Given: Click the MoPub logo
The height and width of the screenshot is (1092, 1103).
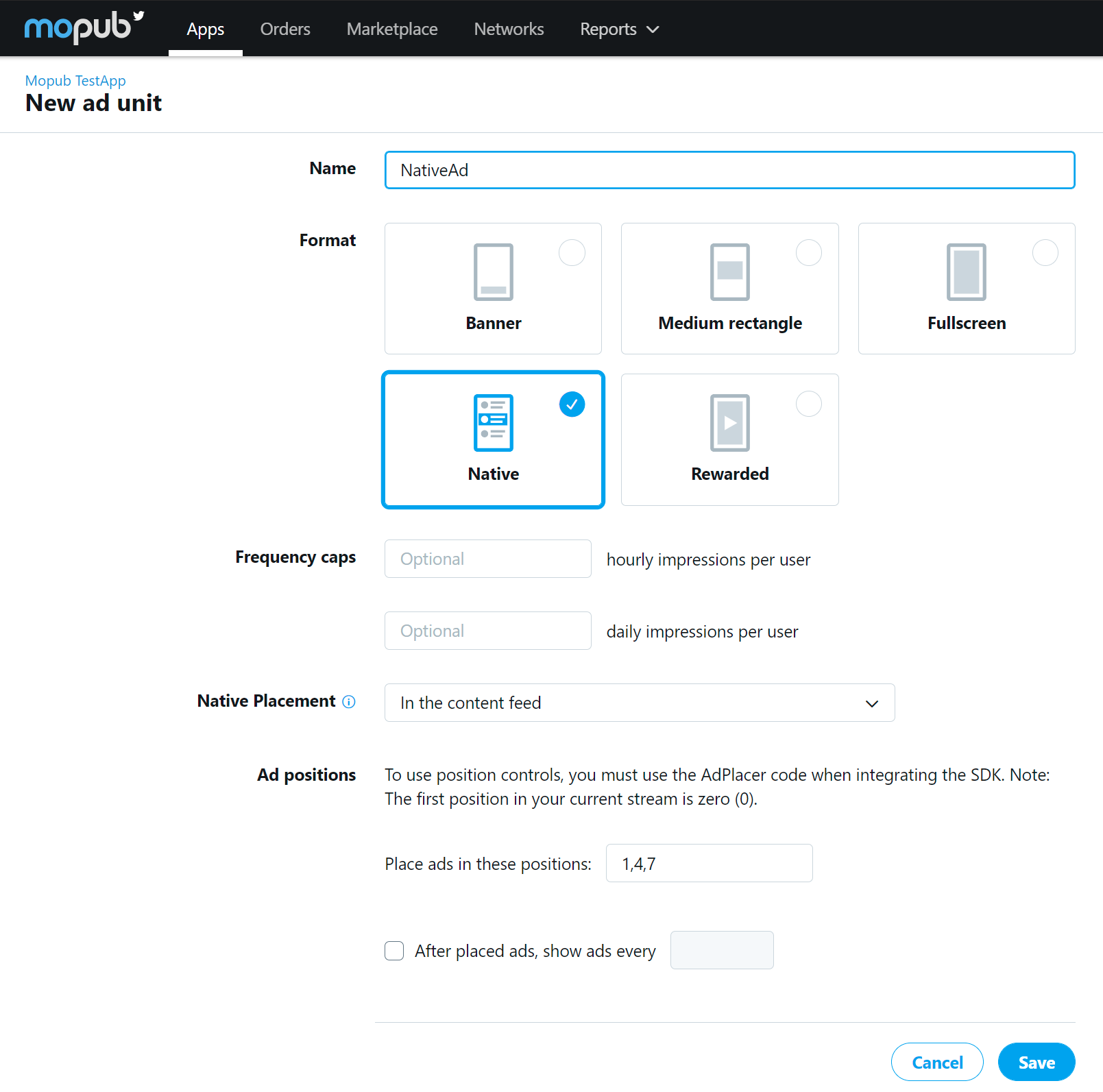Looking at the screenshot, I should (x=84, y=28).
